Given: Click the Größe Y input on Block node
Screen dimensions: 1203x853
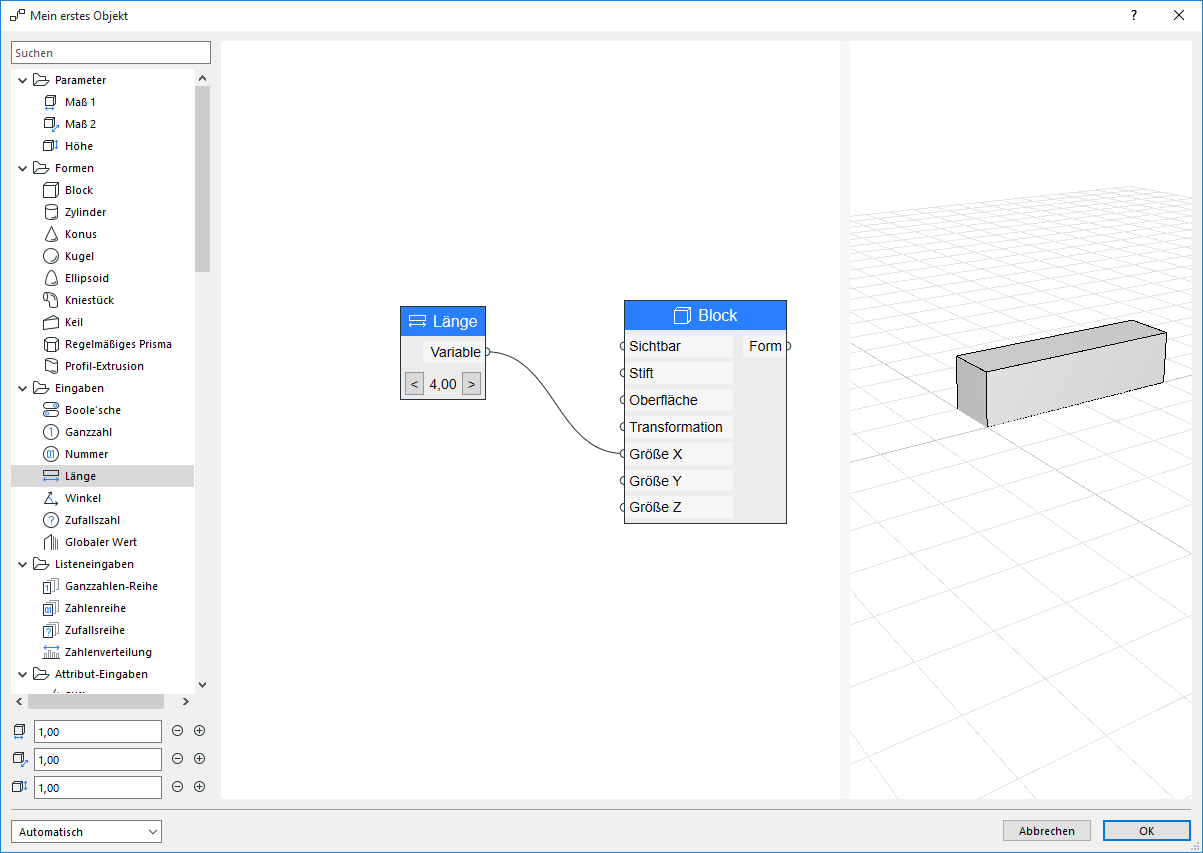Looking at the screenshot, I should 623,481.
